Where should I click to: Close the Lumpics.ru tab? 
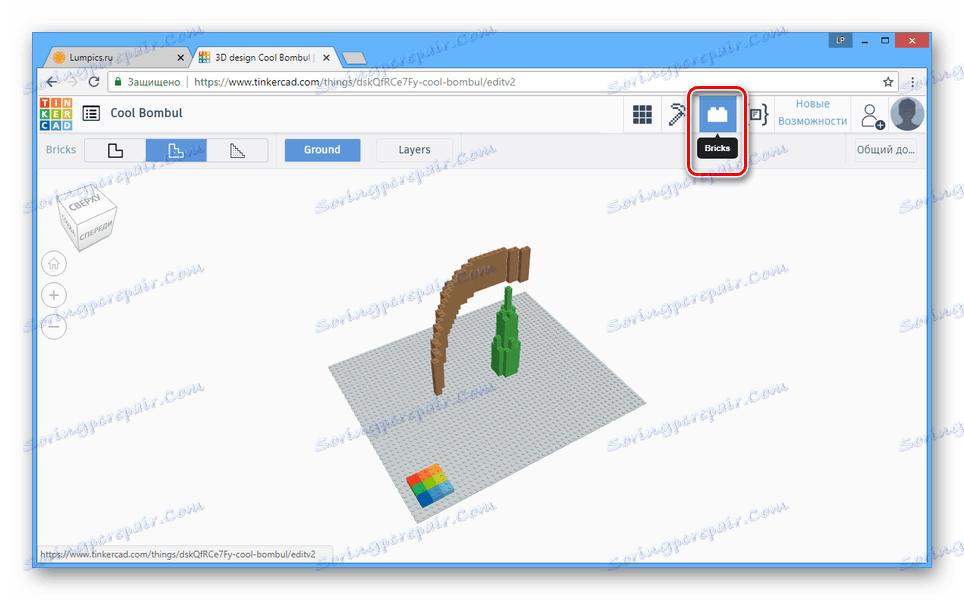180,58
